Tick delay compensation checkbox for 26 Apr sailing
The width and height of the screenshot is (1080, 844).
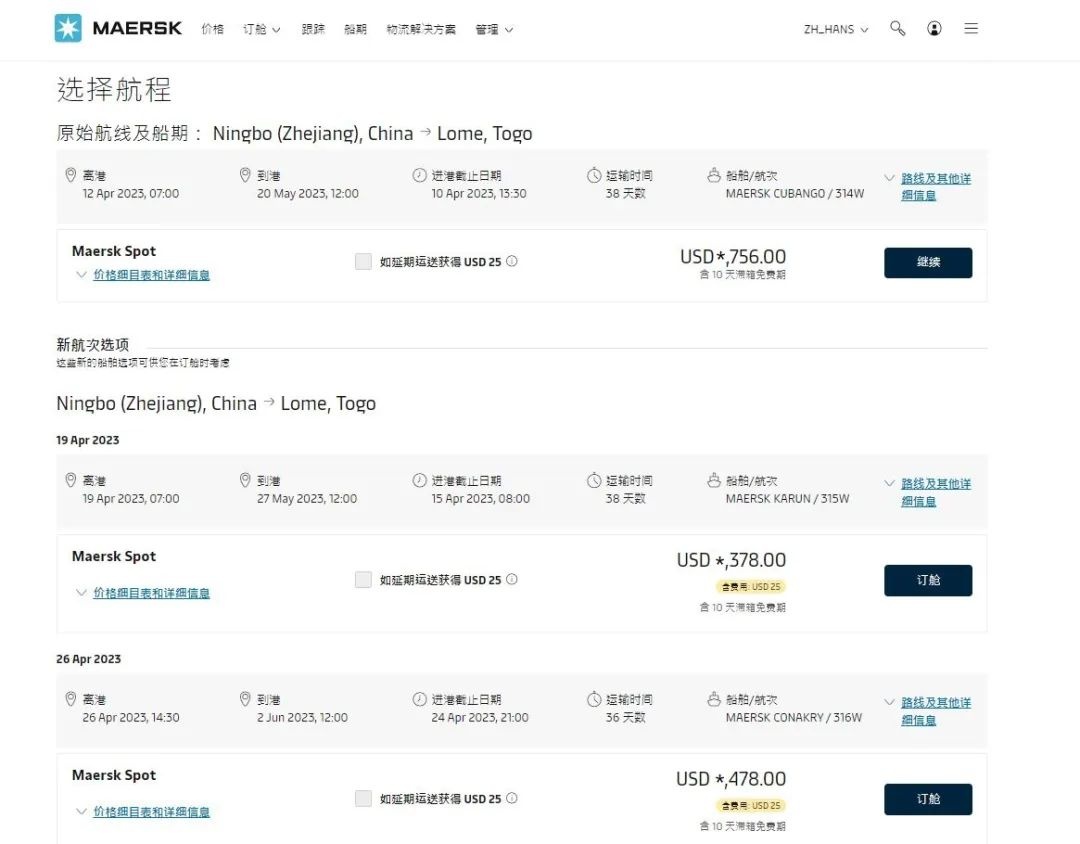click(x=363, y=799)
